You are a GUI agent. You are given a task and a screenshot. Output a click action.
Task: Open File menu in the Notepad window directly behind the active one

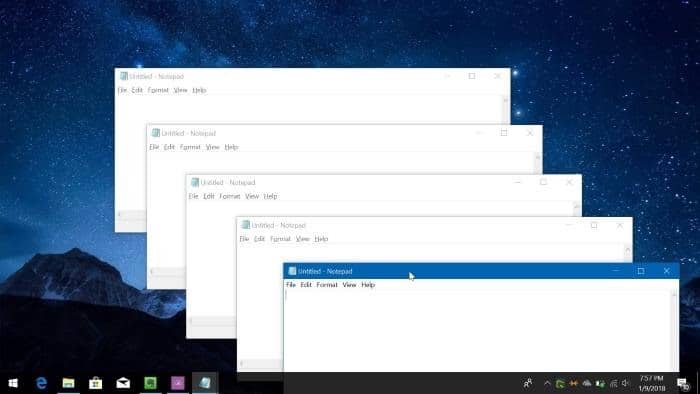coord(244,239)
